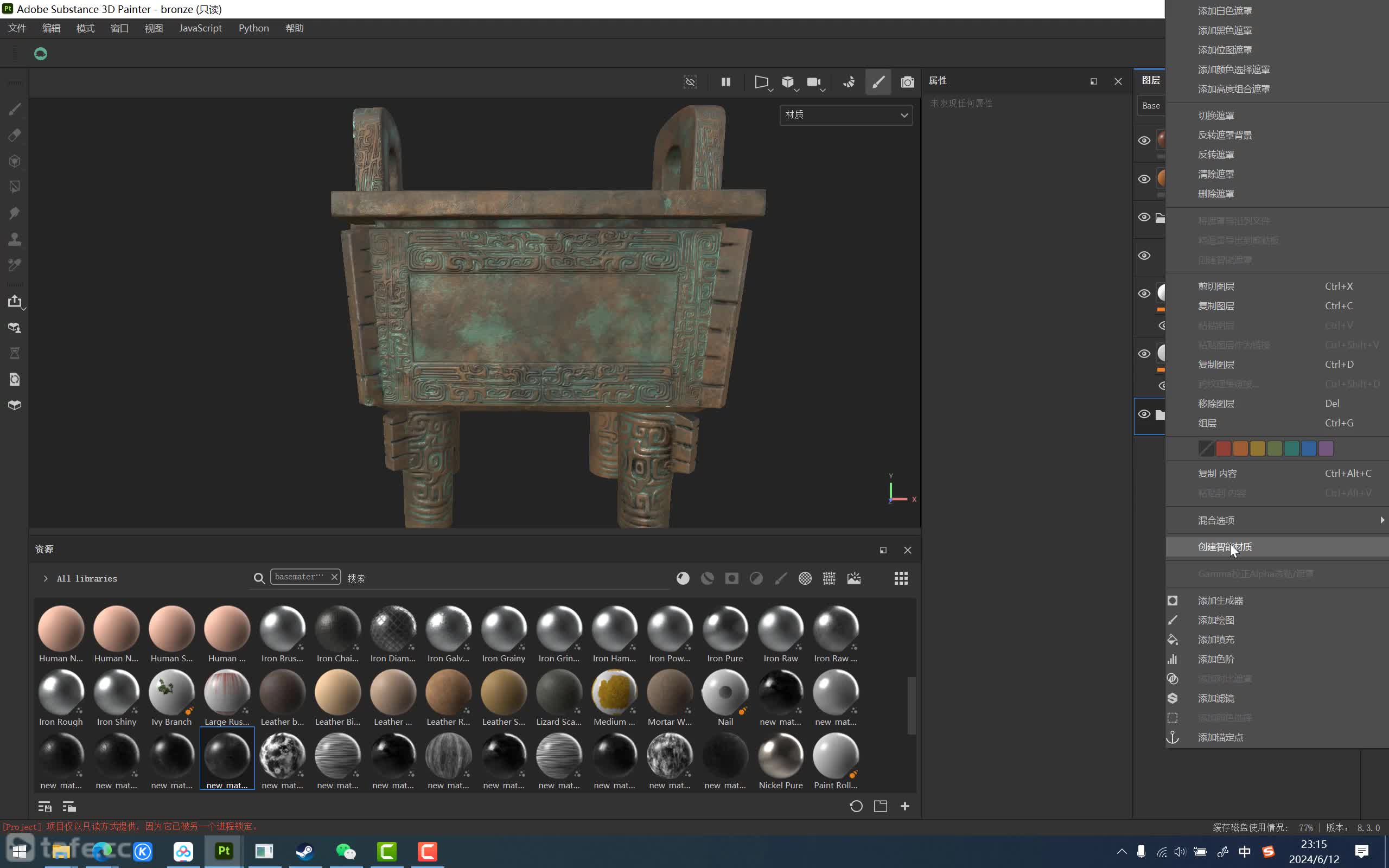Select the Paint brush tool in left sidebar
This screenshot has height=868, width=1389.
15,109
